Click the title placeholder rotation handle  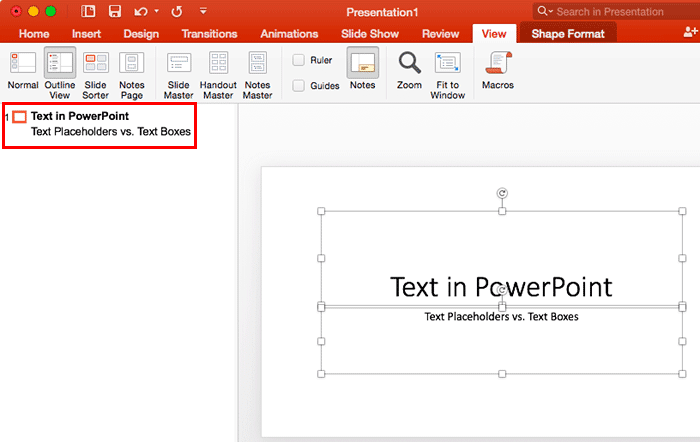tap(502, 193)
